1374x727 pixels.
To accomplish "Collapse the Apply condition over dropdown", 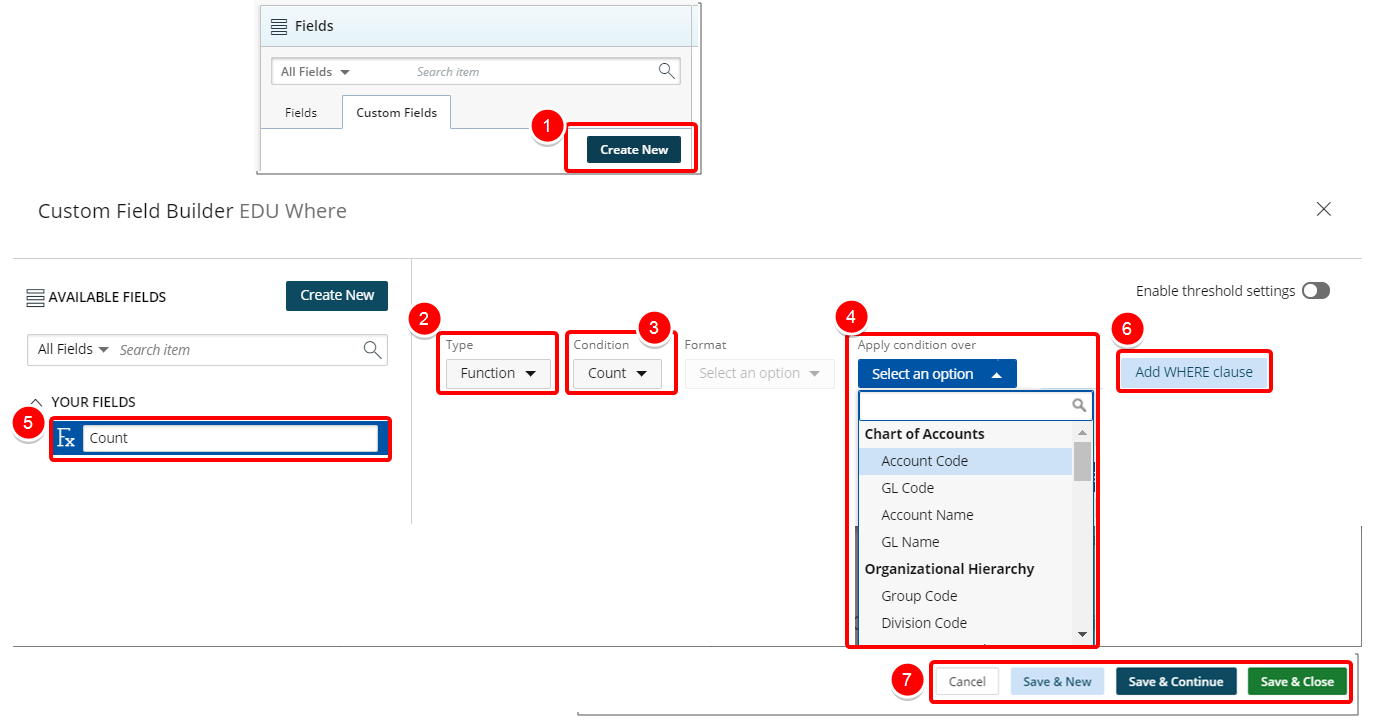I will 937,374.
